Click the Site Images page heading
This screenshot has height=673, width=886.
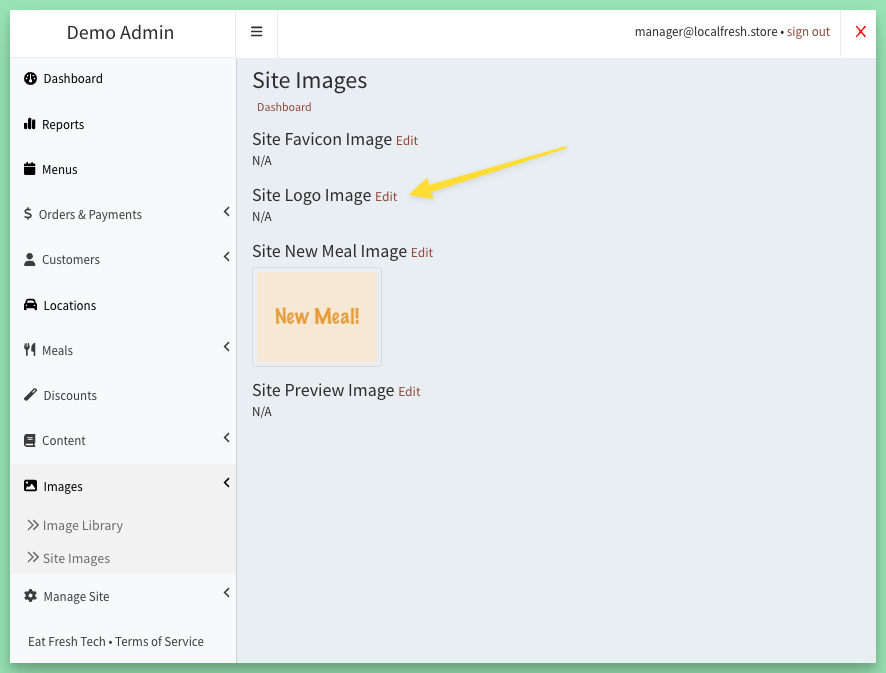tap(310, 80)
